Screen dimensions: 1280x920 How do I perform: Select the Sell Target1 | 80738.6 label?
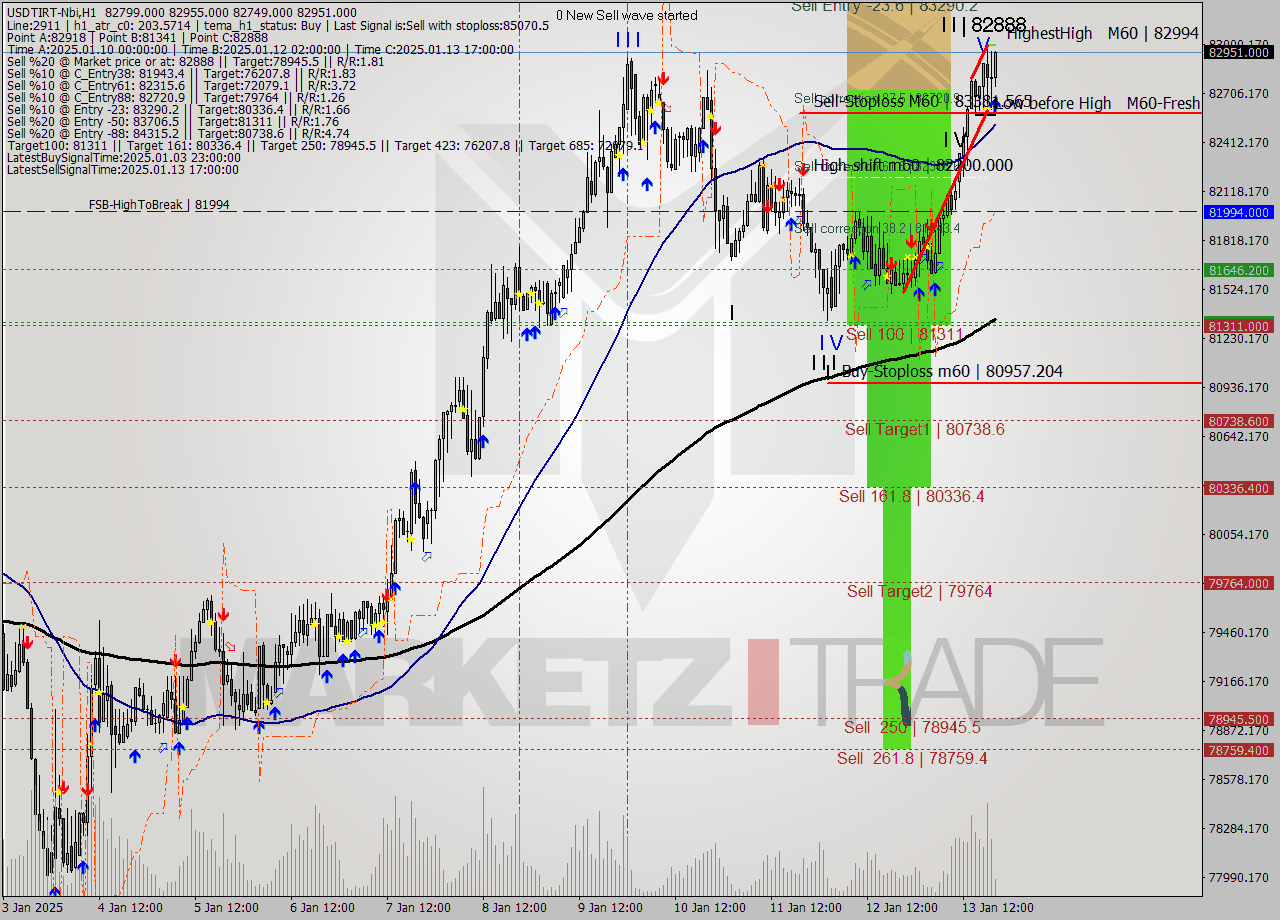(x=925, y=429)
